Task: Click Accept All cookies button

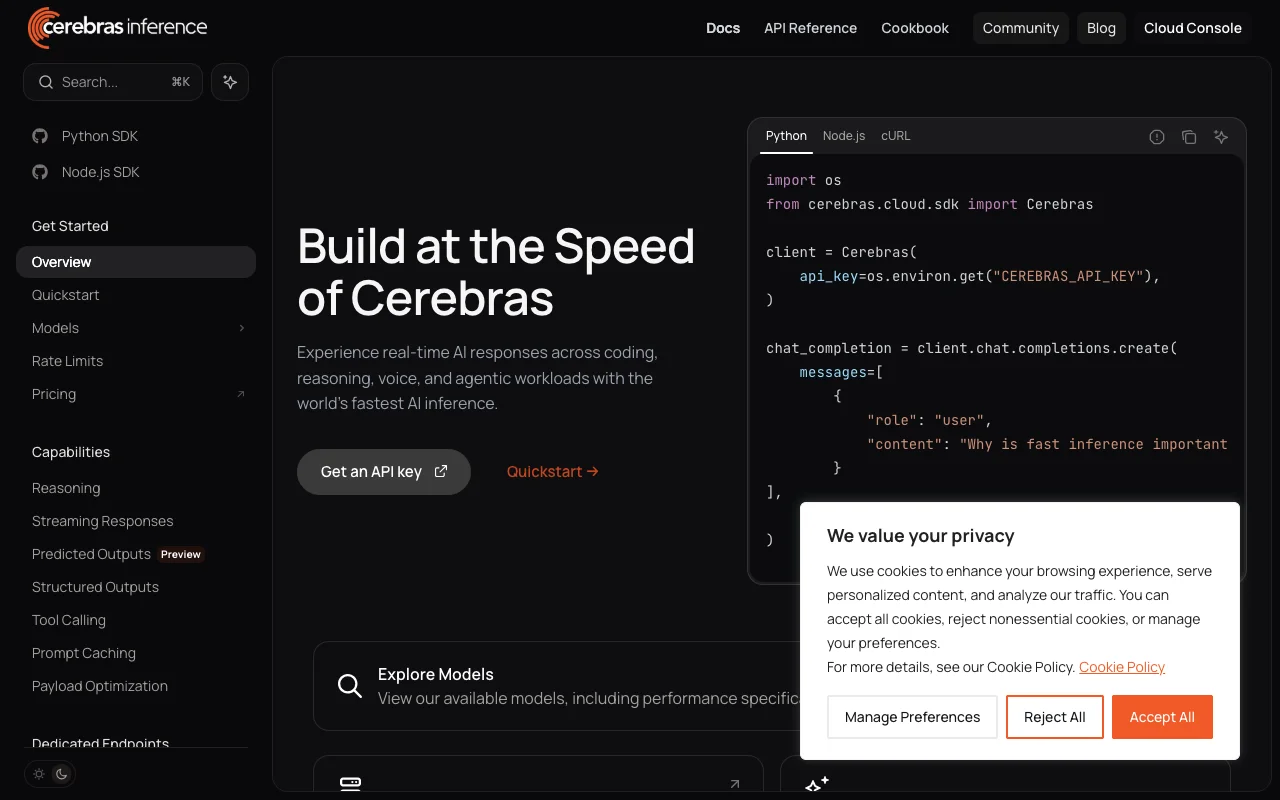Action: (x=1162, y=717)
